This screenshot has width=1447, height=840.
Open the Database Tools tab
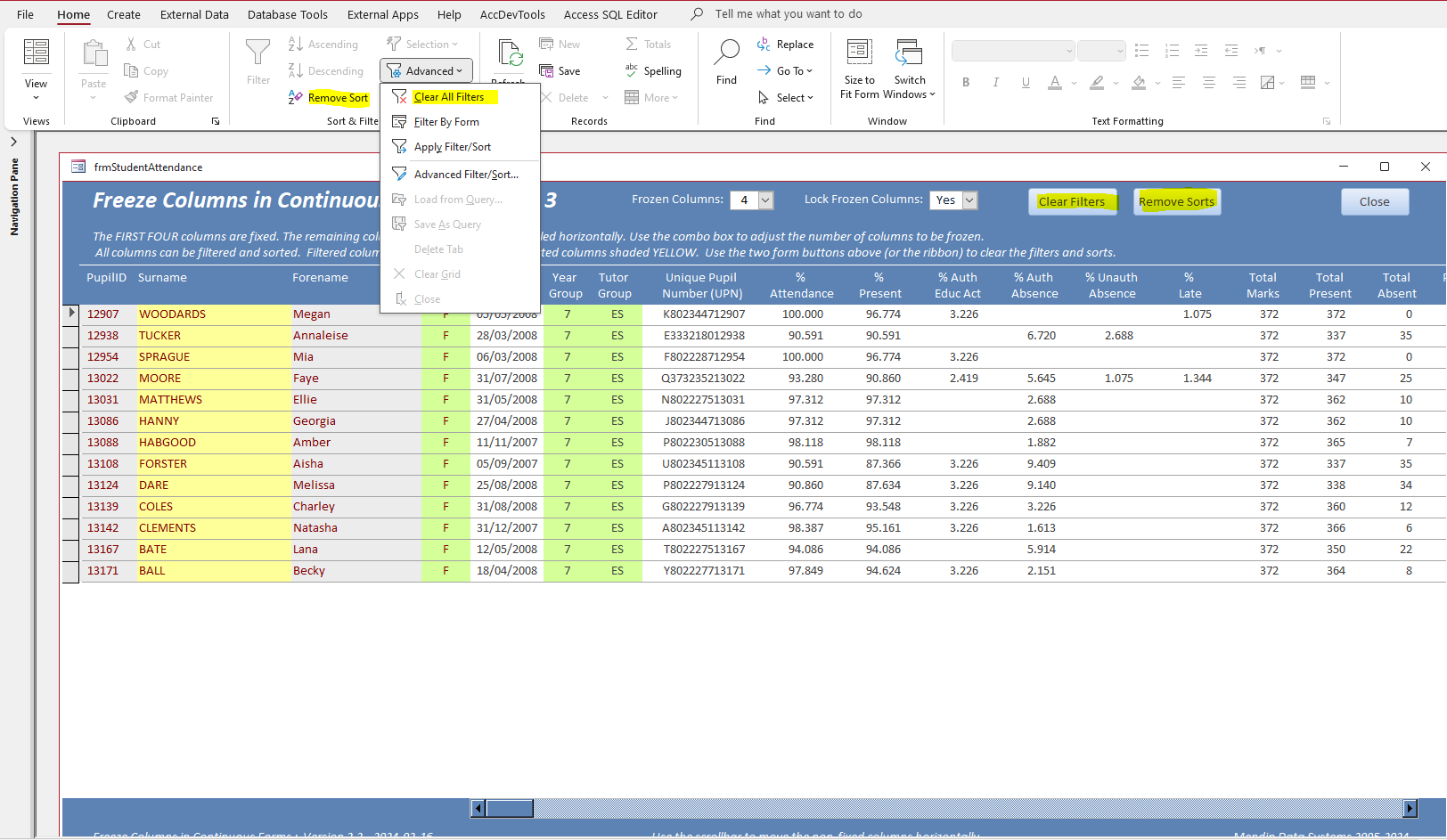tap(288, 14)
